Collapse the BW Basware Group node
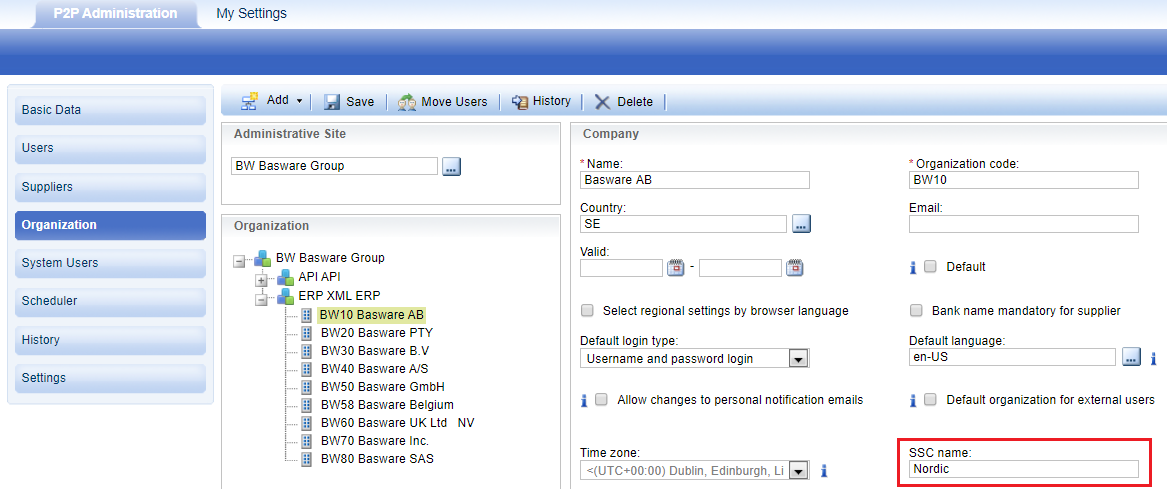The height and width of the screenshot is (489, 1167). coord(239,261)
